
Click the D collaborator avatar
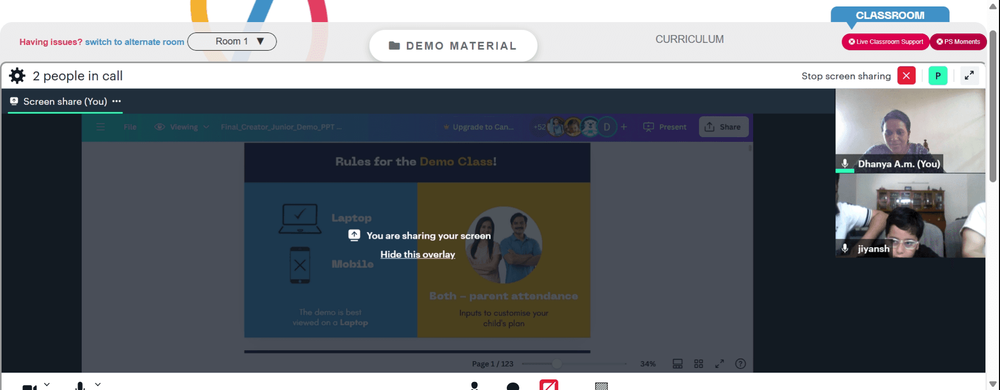(x=607, y=127)
